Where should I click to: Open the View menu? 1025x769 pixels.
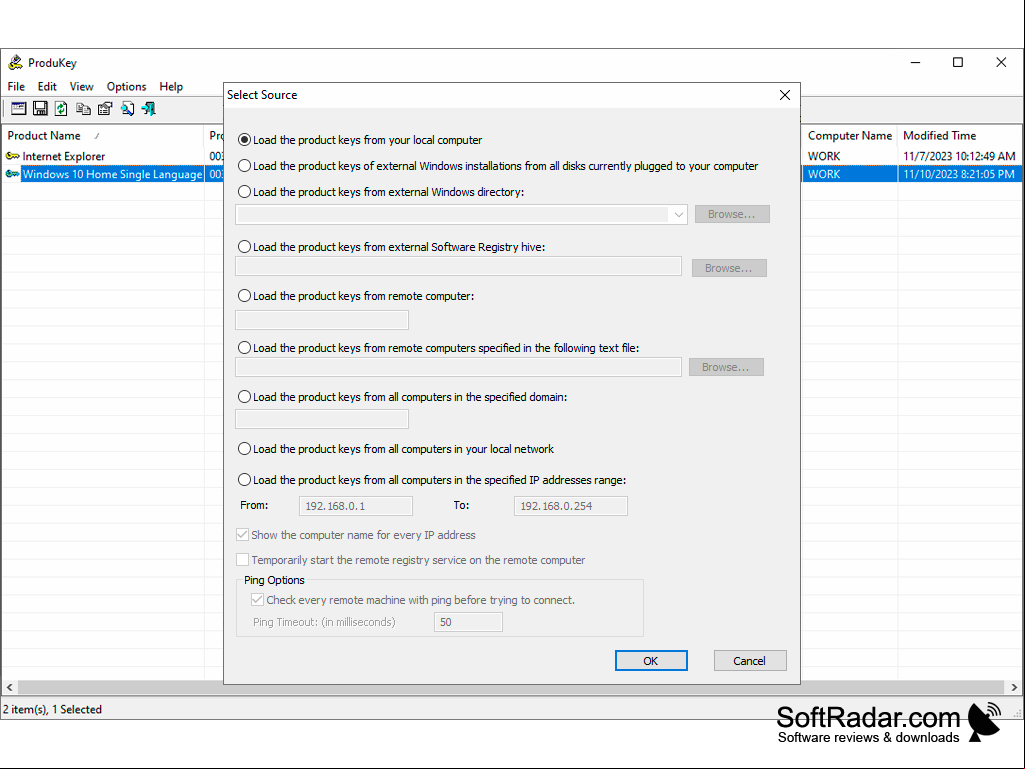click(82, 86)
